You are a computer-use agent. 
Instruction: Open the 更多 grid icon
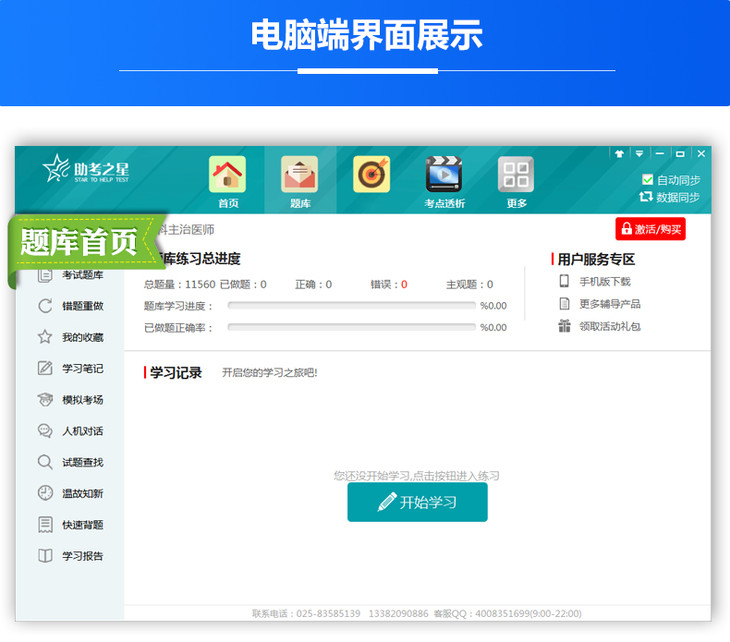pos(516,175)
